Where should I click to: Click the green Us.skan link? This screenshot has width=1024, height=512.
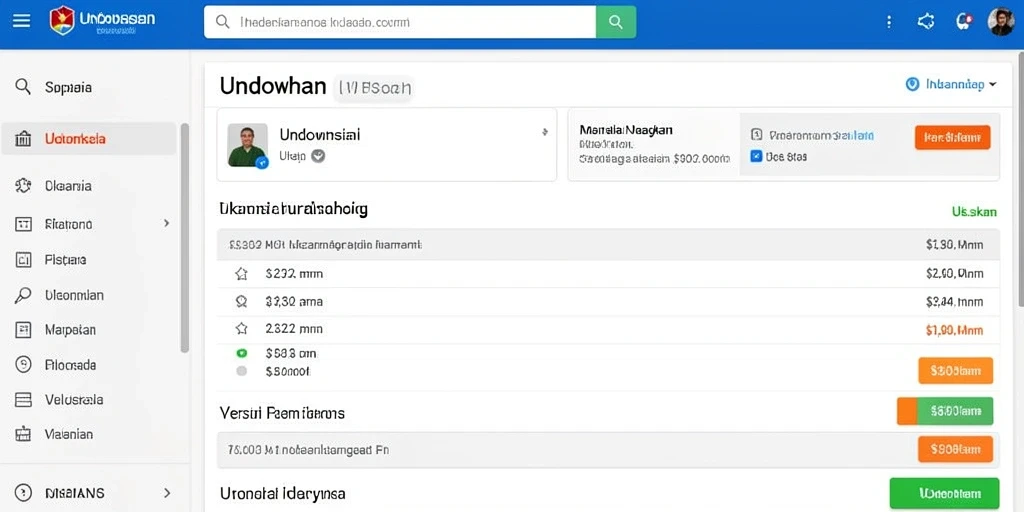[x=974, y=212]
